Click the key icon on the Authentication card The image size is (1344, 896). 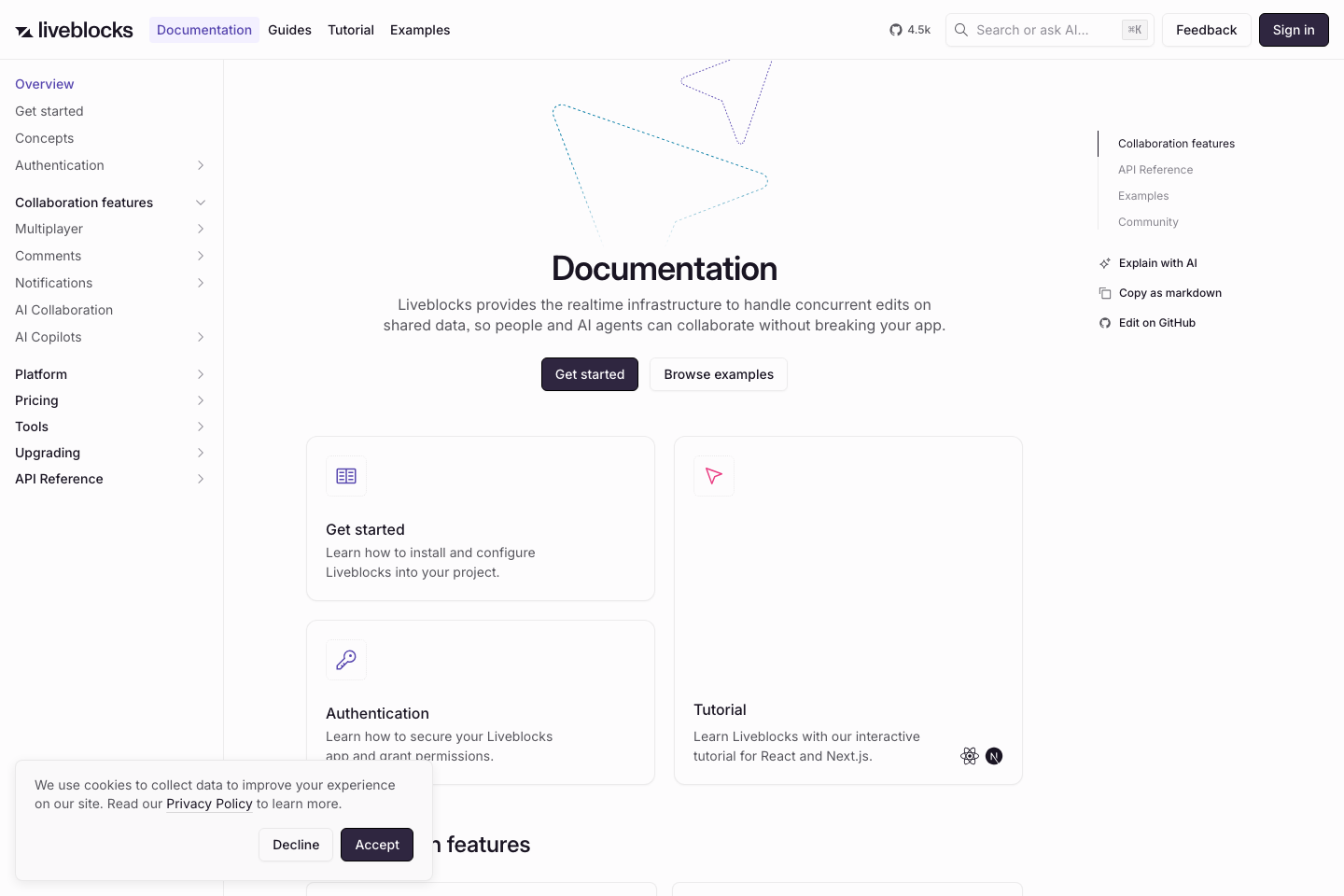tap(346, 660)
